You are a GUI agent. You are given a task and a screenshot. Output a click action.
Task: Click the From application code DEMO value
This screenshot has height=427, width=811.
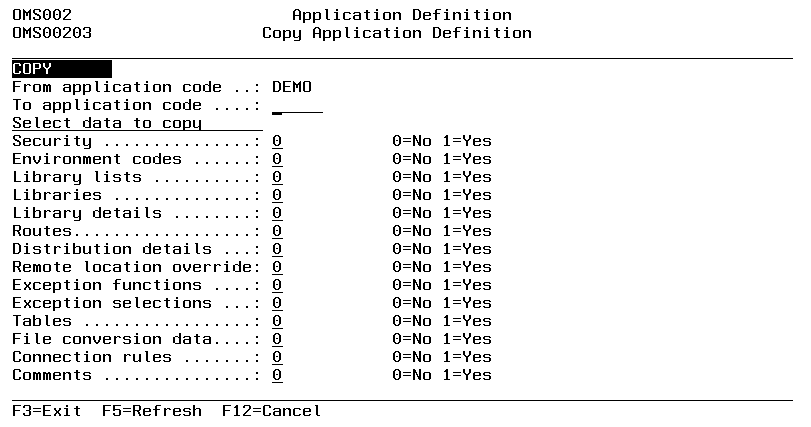click(x=292, y=87)
